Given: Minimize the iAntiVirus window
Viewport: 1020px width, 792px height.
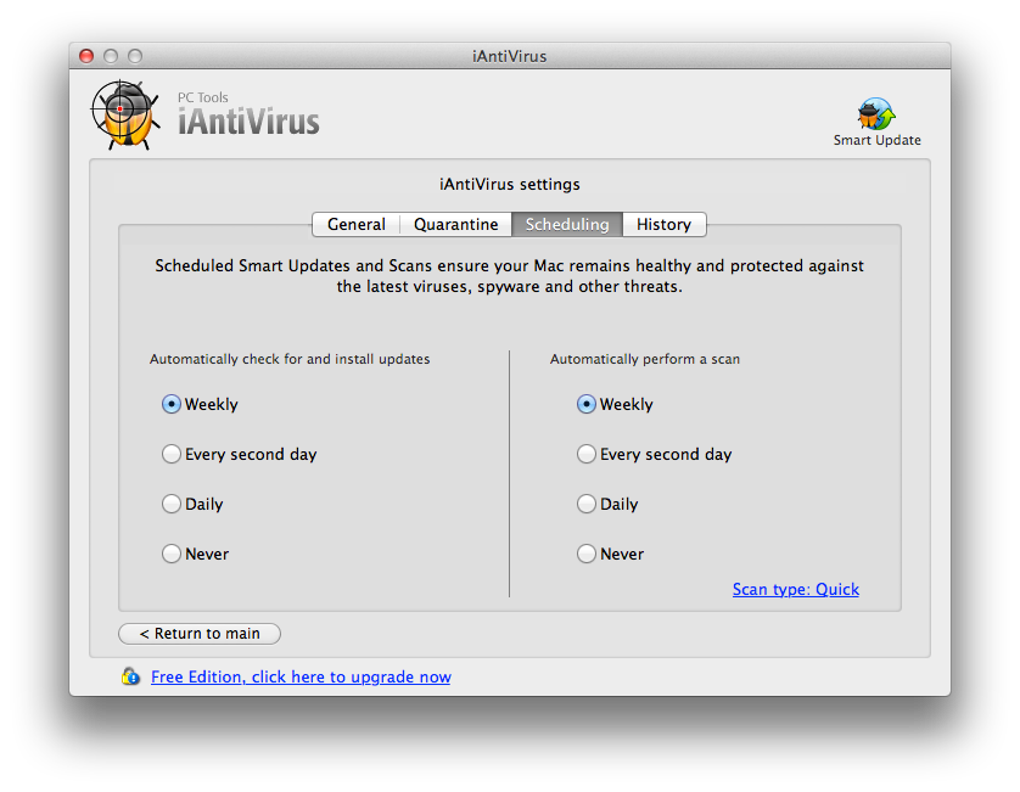Looking at the screenshot, I should pos(111,56).
